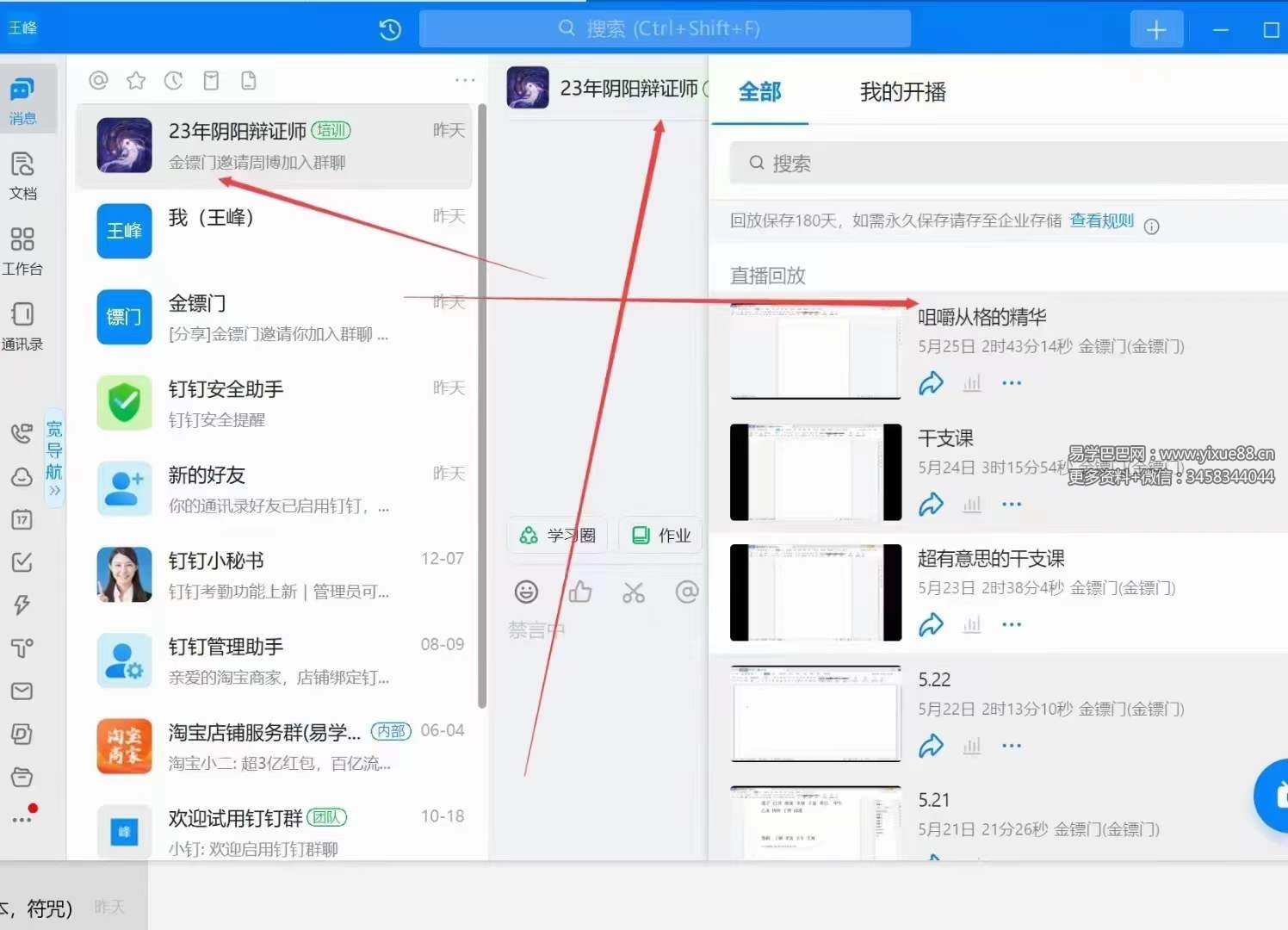Switch to the 我的开播 tab
The image size is (1288, 930).
tap(902, 91)
